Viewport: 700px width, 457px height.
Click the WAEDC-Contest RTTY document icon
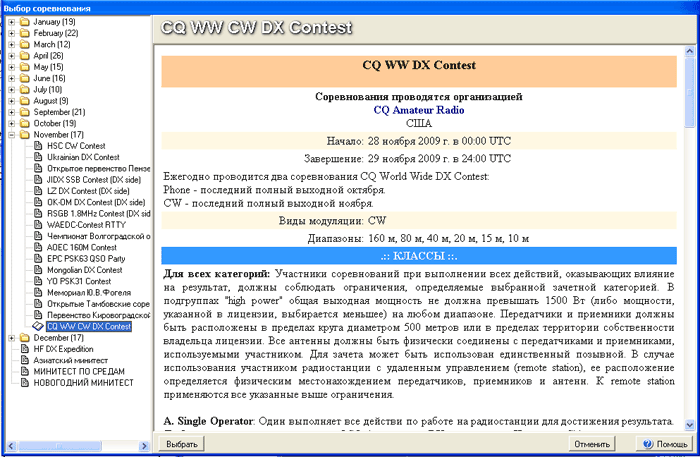coord(38,224)
